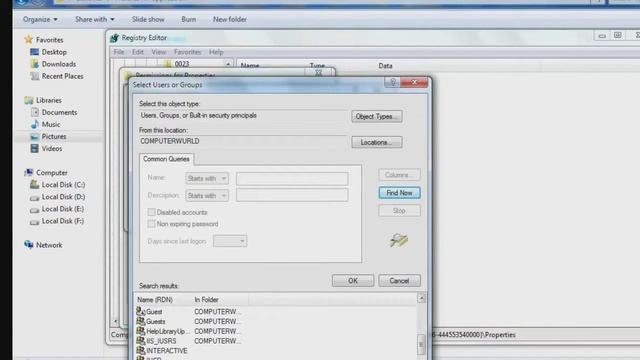Click the Object Types... button

[377, 116]
